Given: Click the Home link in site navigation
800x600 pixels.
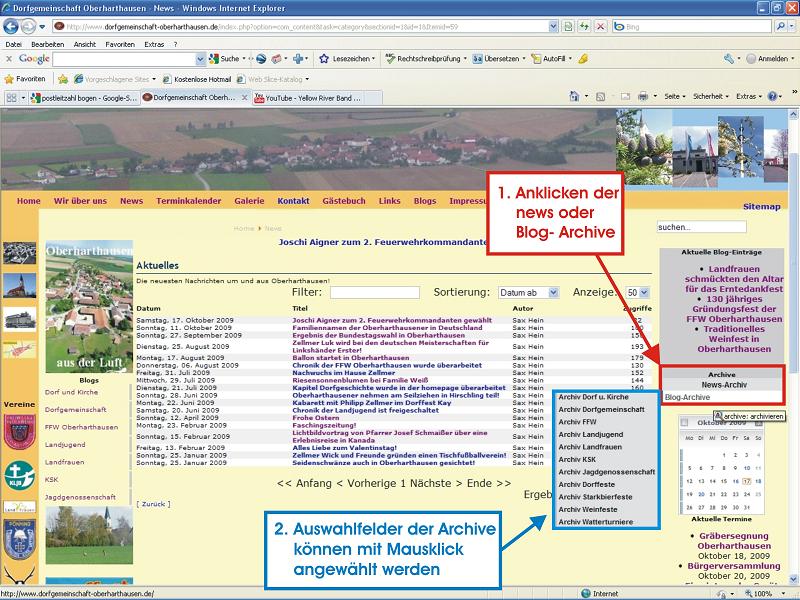Looking at the screenshot, I should tap(28, 201).
